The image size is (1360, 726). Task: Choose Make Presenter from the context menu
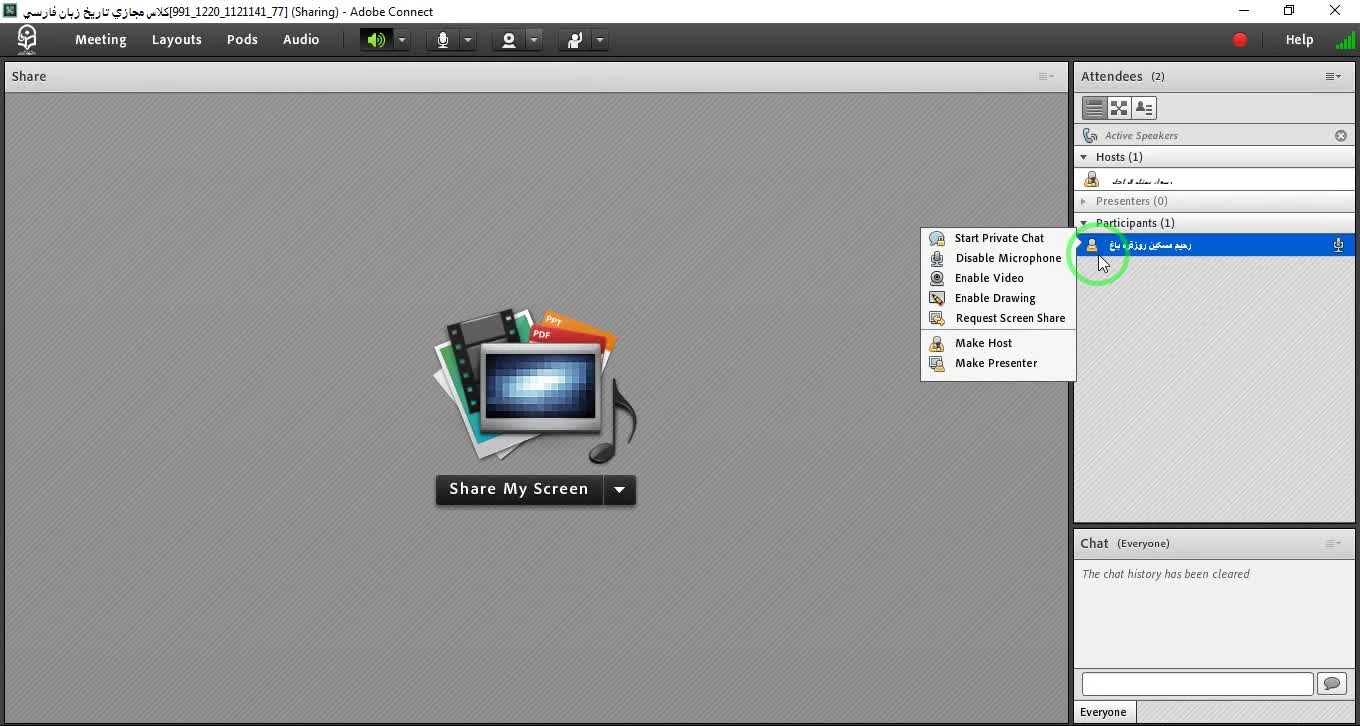coord(995,363)
